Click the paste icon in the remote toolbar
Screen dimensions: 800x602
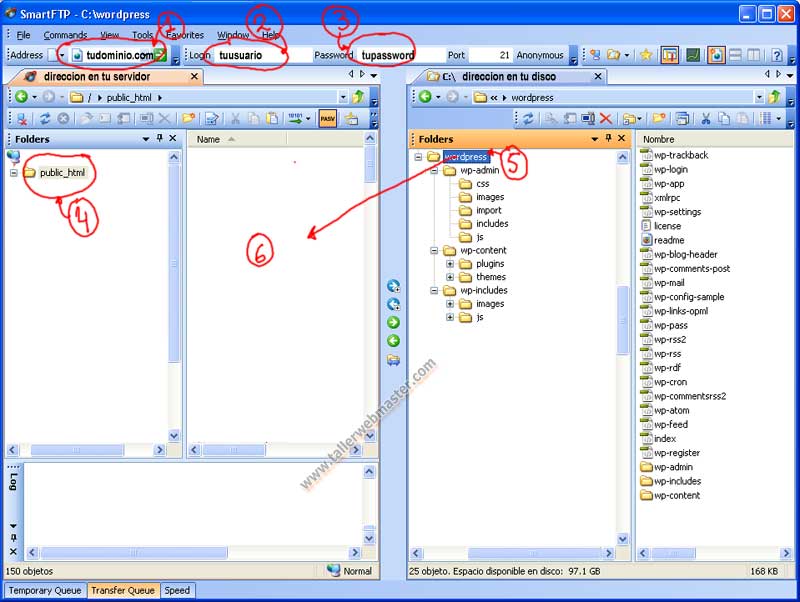pyautogui.click(x=273, y=119)
